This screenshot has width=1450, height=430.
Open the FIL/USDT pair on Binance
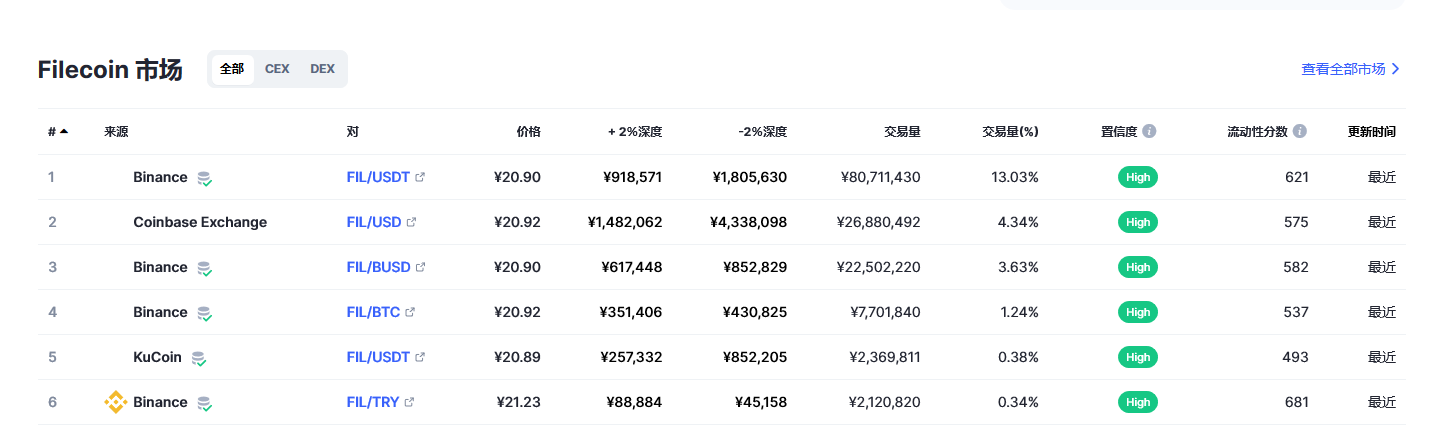pyautogui.click(x=378, y=177)
